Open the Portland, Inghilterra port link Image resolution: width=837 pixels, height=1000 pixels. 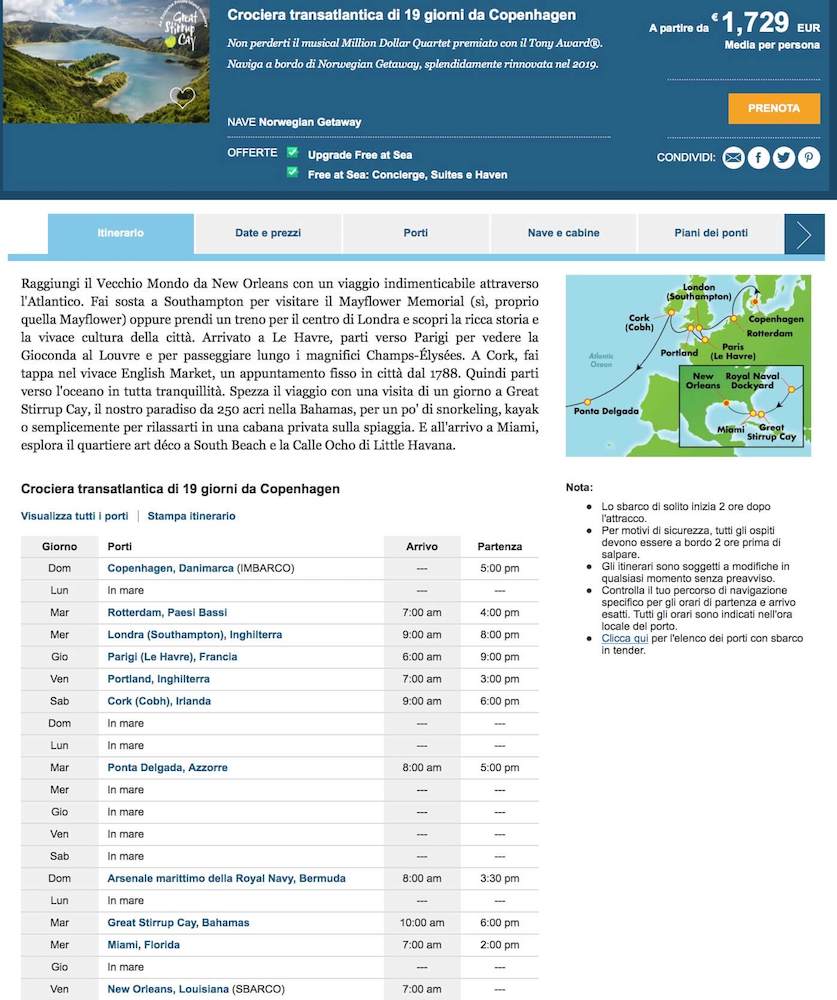[x=158, y=679]
